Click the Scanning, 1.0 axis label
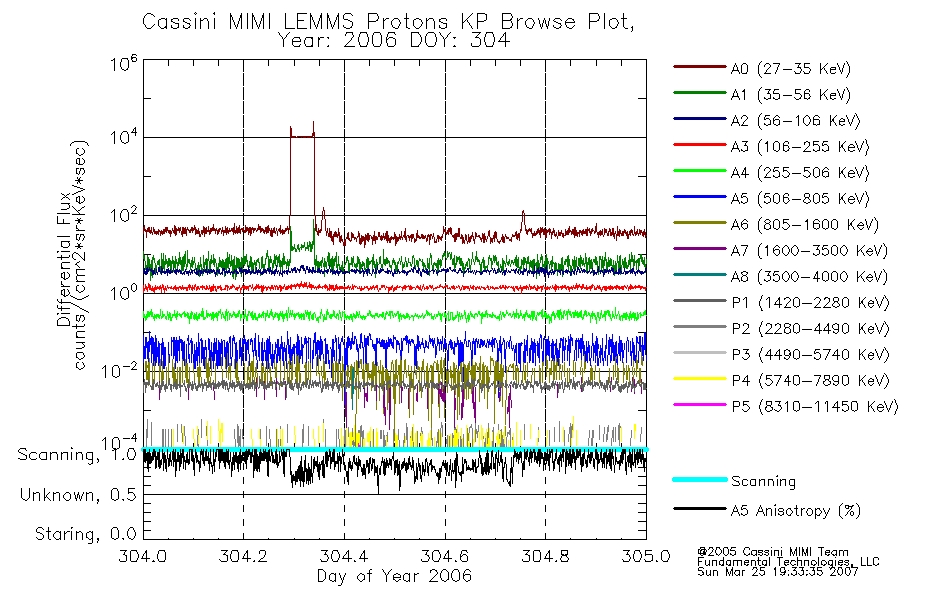The height and width of the screenshot is (600, 950). click(77, 455)
